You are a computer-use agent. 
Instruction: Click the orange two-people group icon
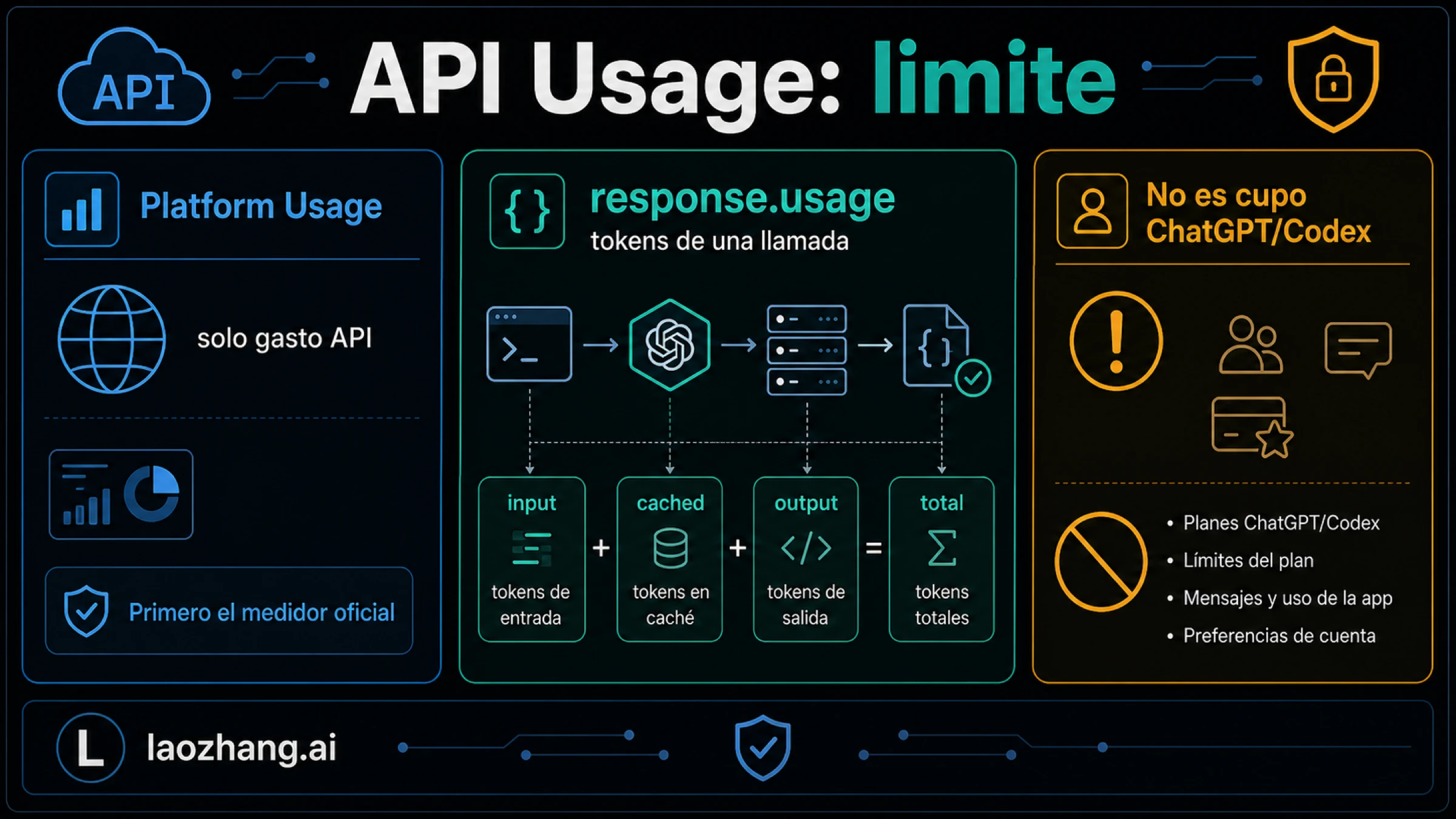pos(1250,345)
